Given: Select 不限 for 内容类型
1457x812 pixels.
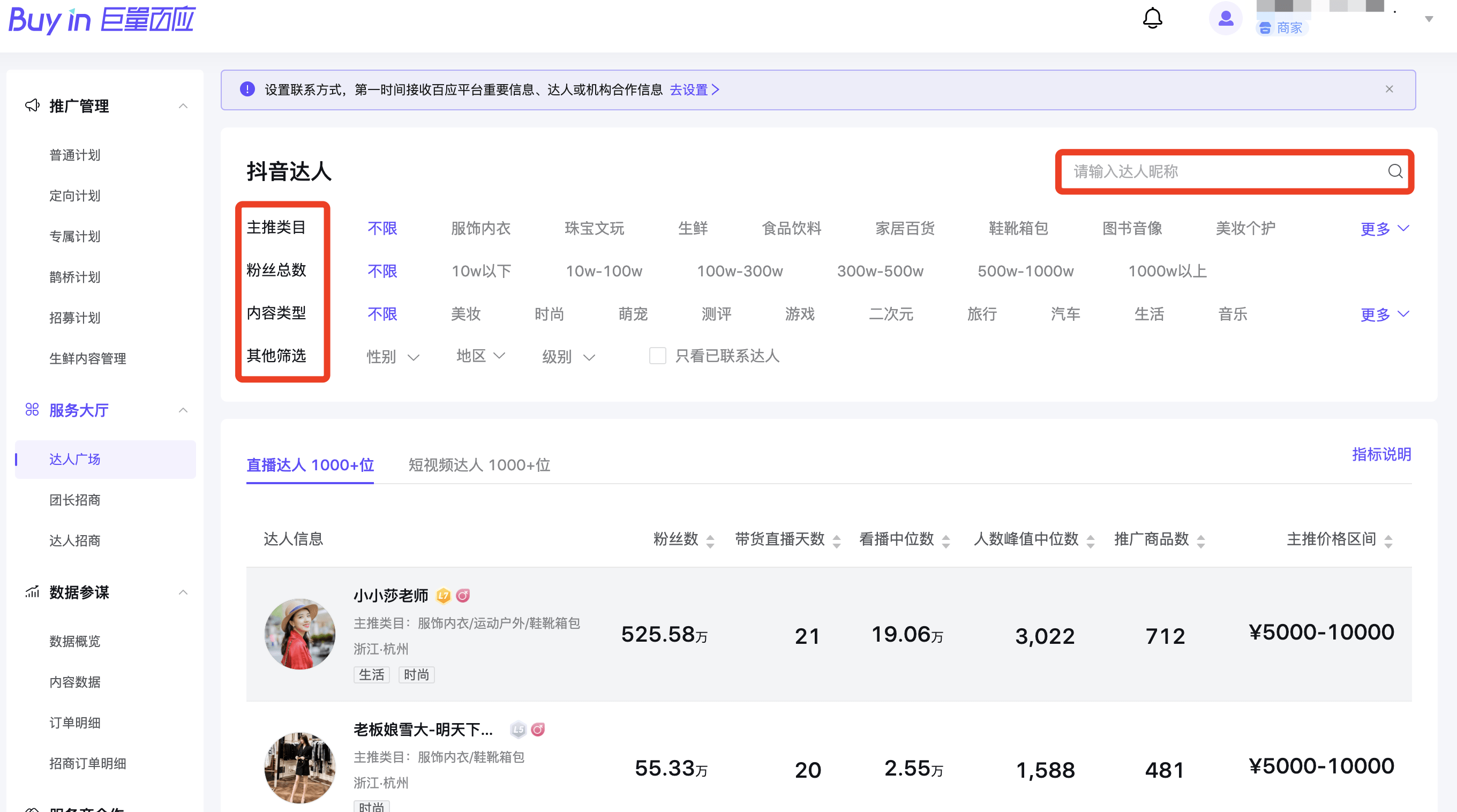Looking at the screenshot, I should click(x=382, y=314).
